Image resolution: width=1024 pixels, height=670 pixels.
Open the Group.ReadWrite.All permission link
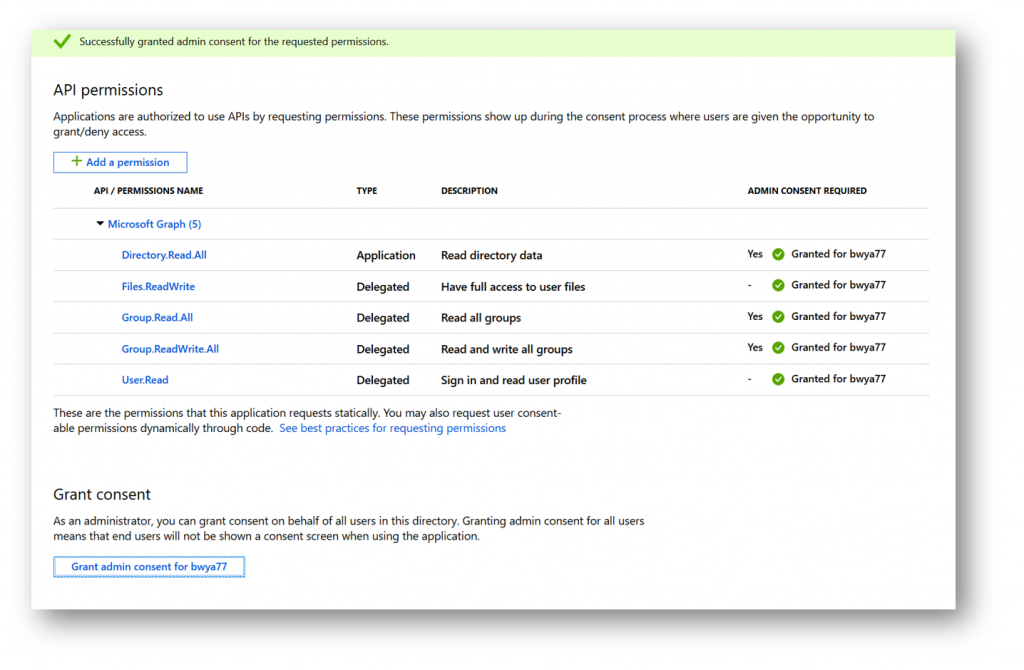[x=170, y=349]
